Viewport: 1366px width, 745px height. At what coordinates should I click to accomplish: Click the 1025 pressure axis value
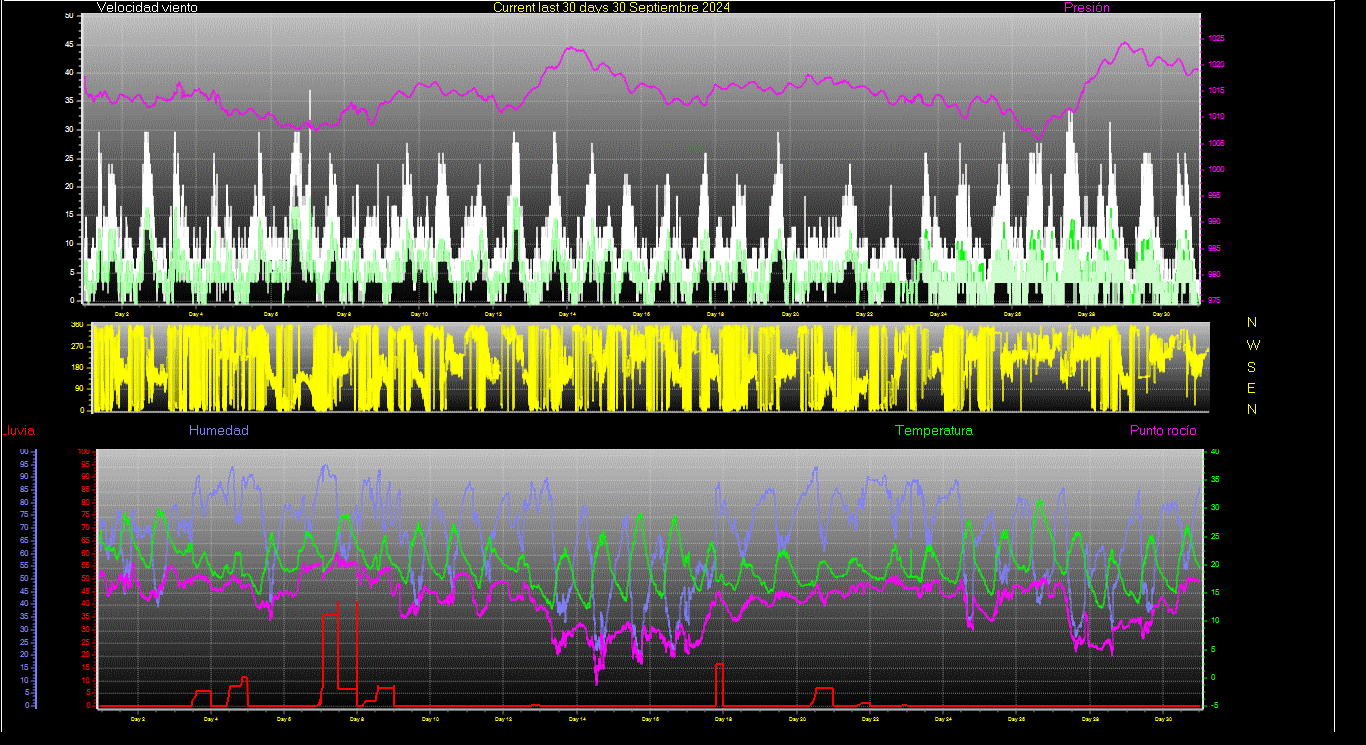(x=1216, y=38)
